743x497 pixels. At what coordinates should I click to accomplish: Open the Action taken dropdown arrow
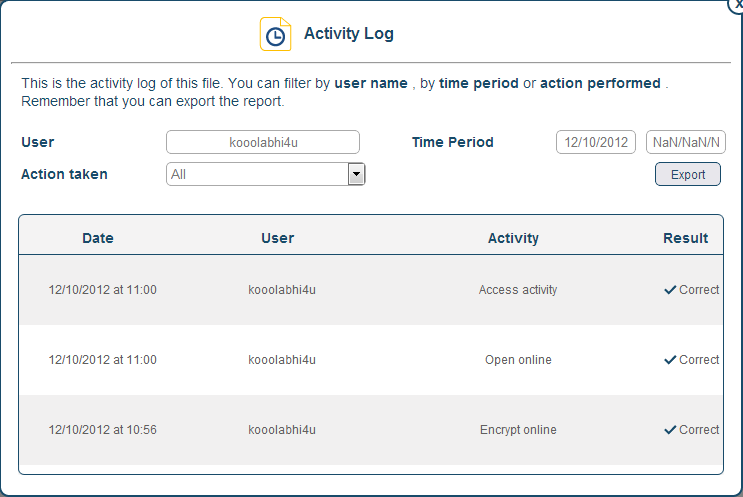355,175
